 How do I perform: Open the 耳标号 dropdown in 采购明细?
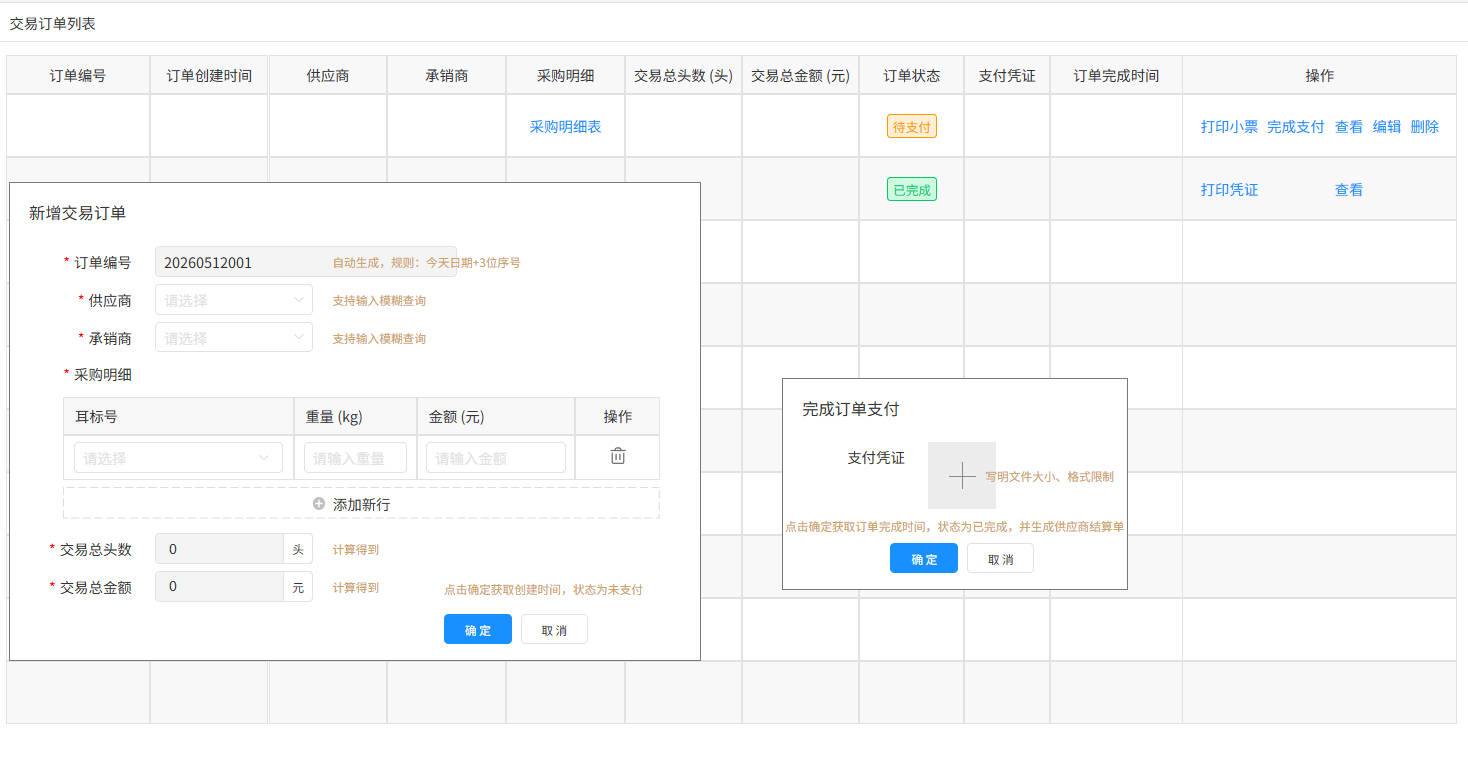tap(178, 458)
